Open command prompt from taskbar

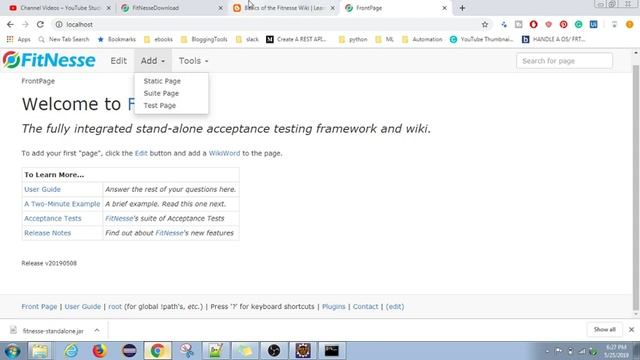coord(331,351)
